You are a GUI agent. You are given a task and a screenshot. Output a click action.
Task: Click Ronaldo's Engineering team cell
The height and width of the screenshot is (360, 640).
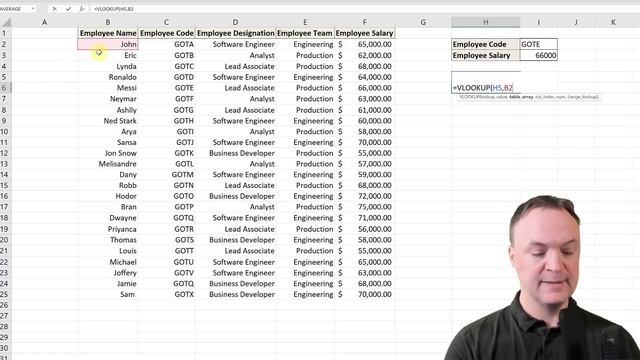coord(305,77)
